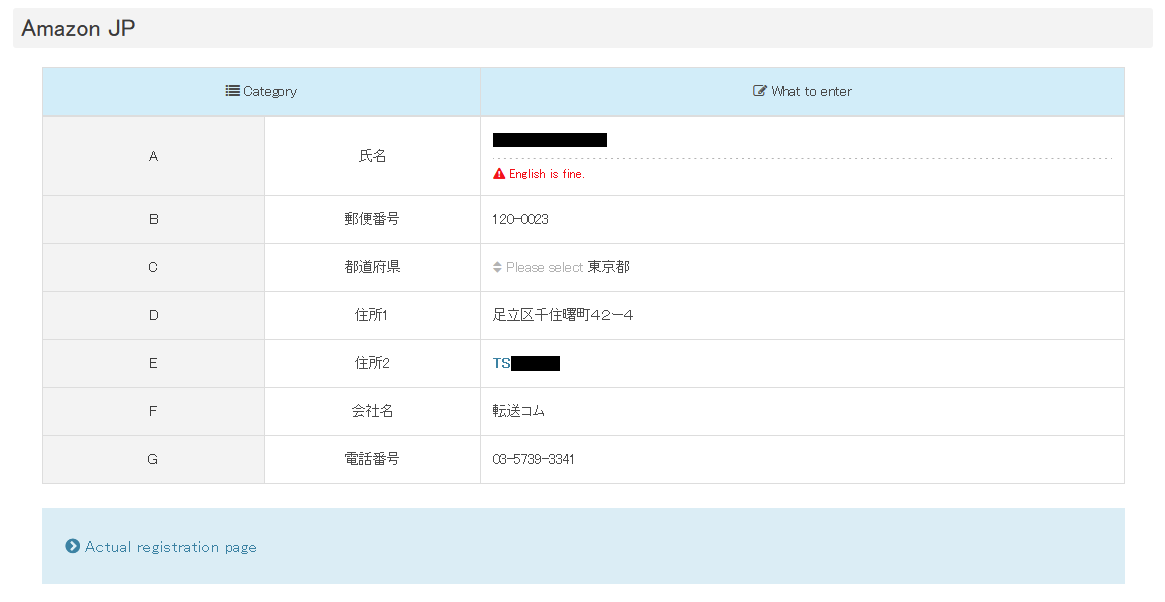Click row letter A cell
This screenshot has height=602, width=1165.
(153, 156)
